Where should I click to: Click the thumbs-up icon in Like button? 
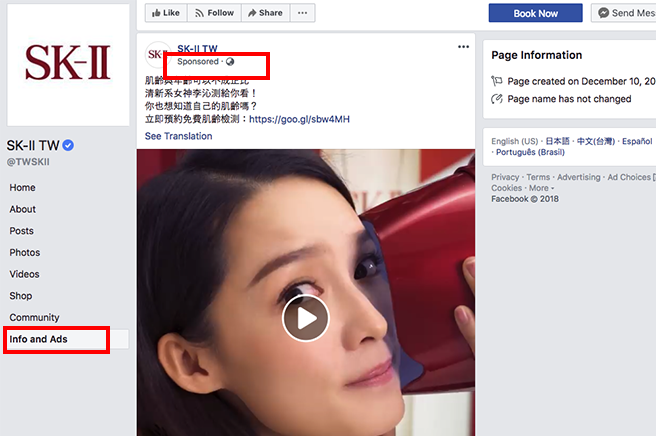[156, 13]
